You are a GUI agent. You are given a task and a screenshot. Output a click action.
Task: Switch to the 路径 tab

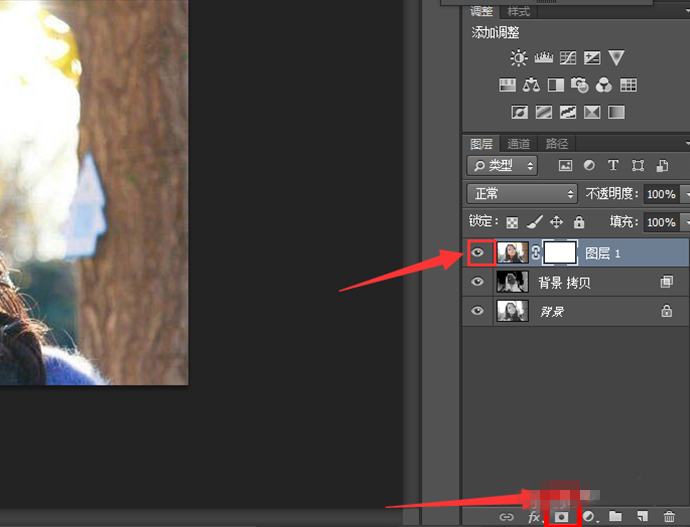pos(557,144)
